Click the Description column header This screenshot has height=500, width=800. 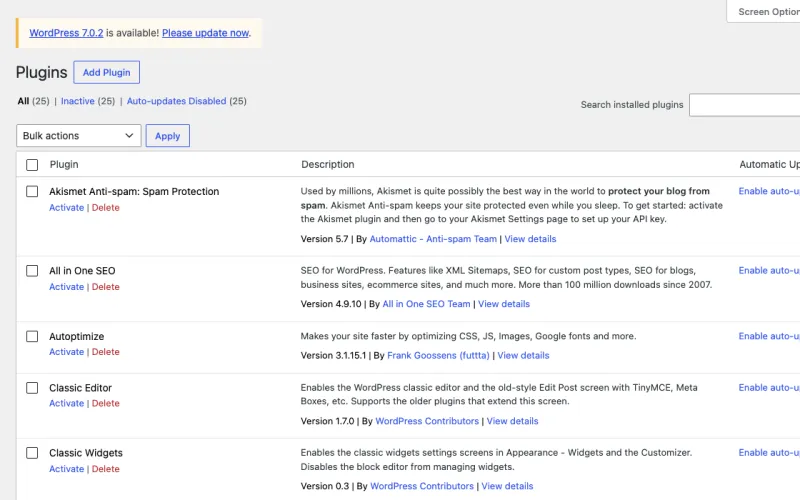(328, 164)
